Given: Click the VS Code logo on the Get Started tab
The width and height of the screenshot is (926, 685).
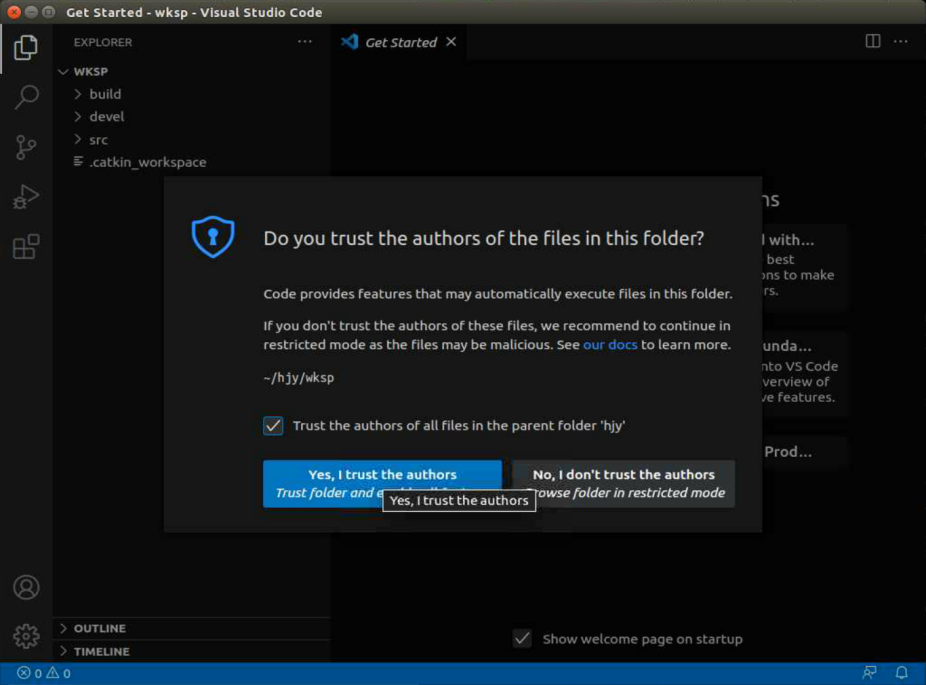Looking at the screenshot, I should 350,42.
